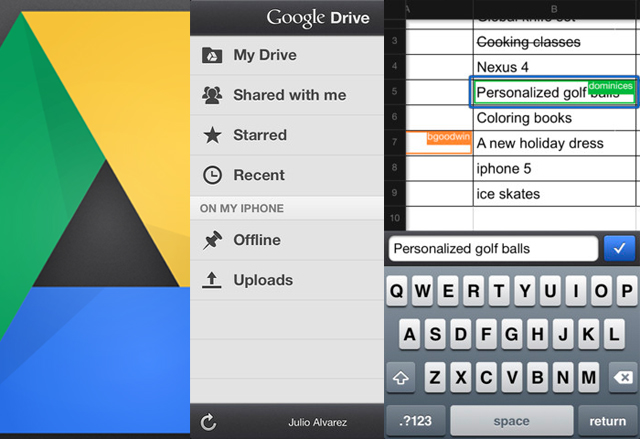The width and height of the screenshot is (640, 439).
Task: Select the Personalized golf balls cell
Action: (554, 92)
